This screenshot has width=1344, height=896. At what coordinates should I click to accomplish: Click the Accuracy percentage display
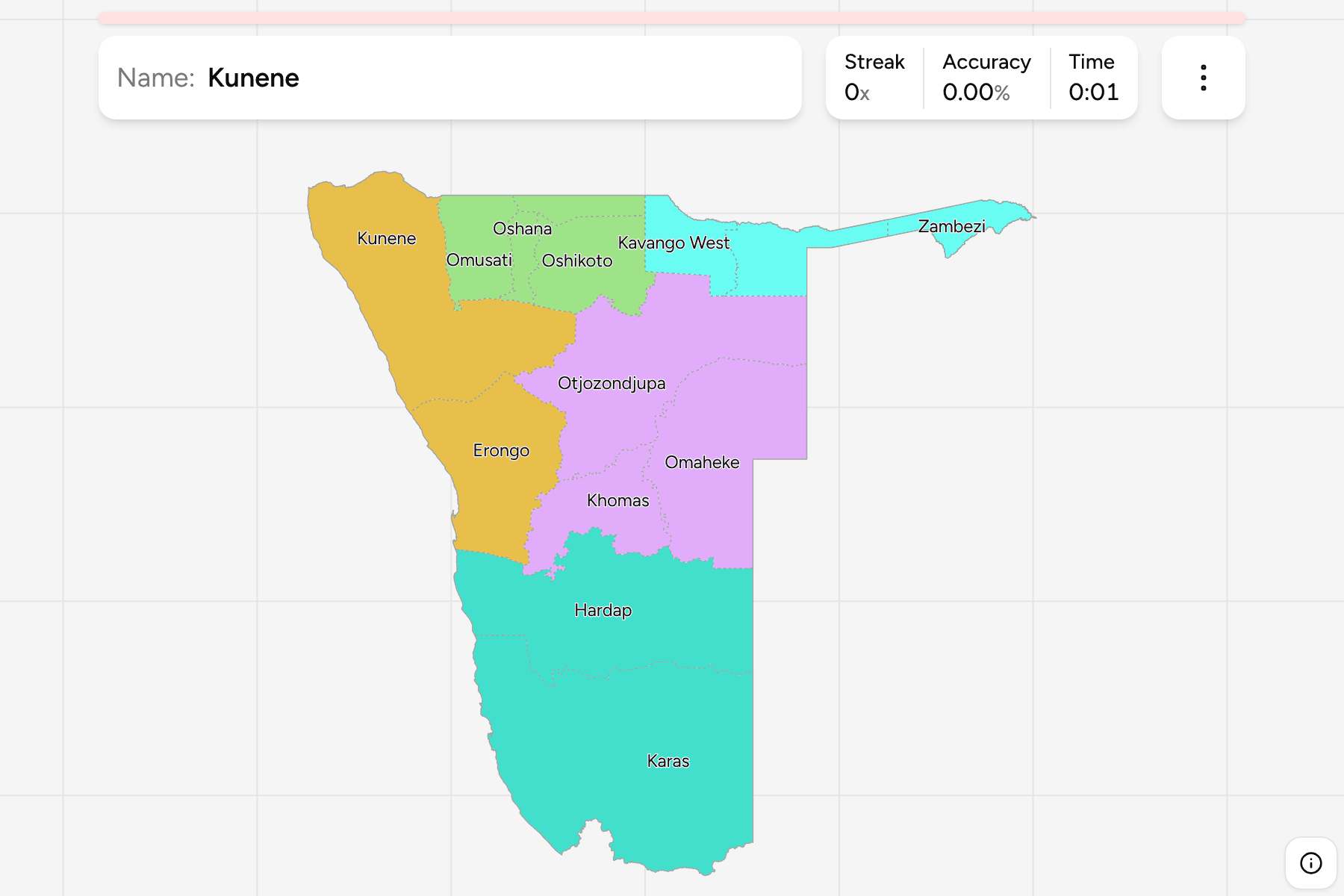pyautogui.click(x=976, y=92)
